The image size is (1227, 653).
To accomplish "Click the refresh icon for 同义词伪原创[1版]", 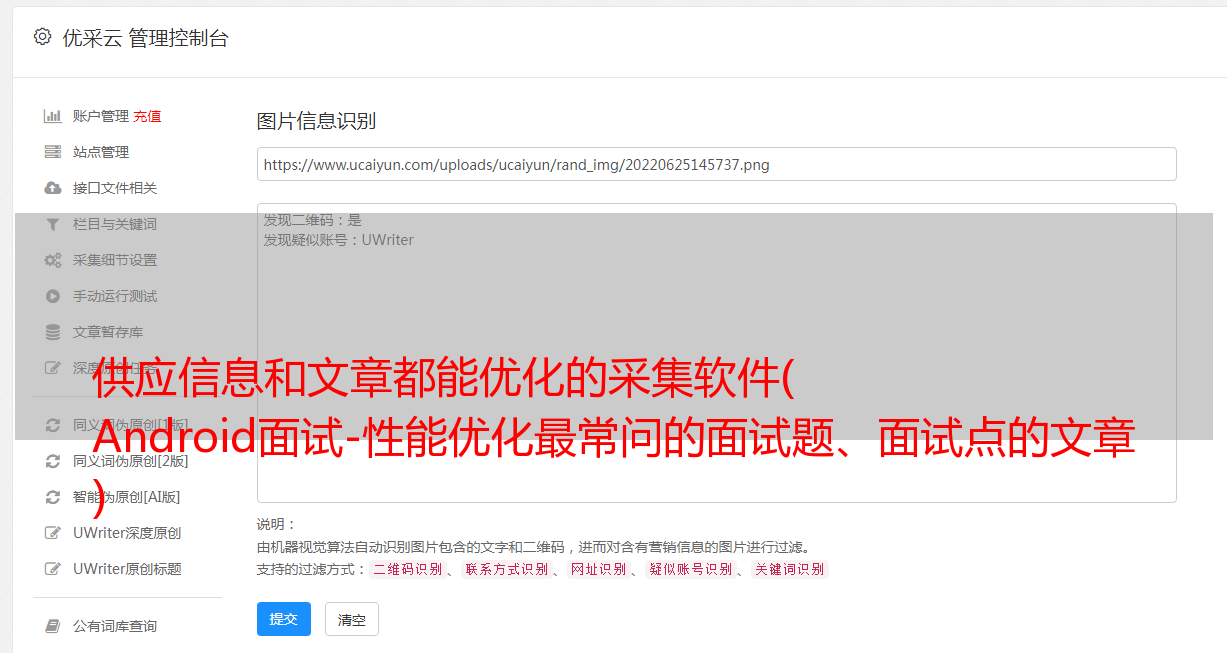I will (53, 425).
